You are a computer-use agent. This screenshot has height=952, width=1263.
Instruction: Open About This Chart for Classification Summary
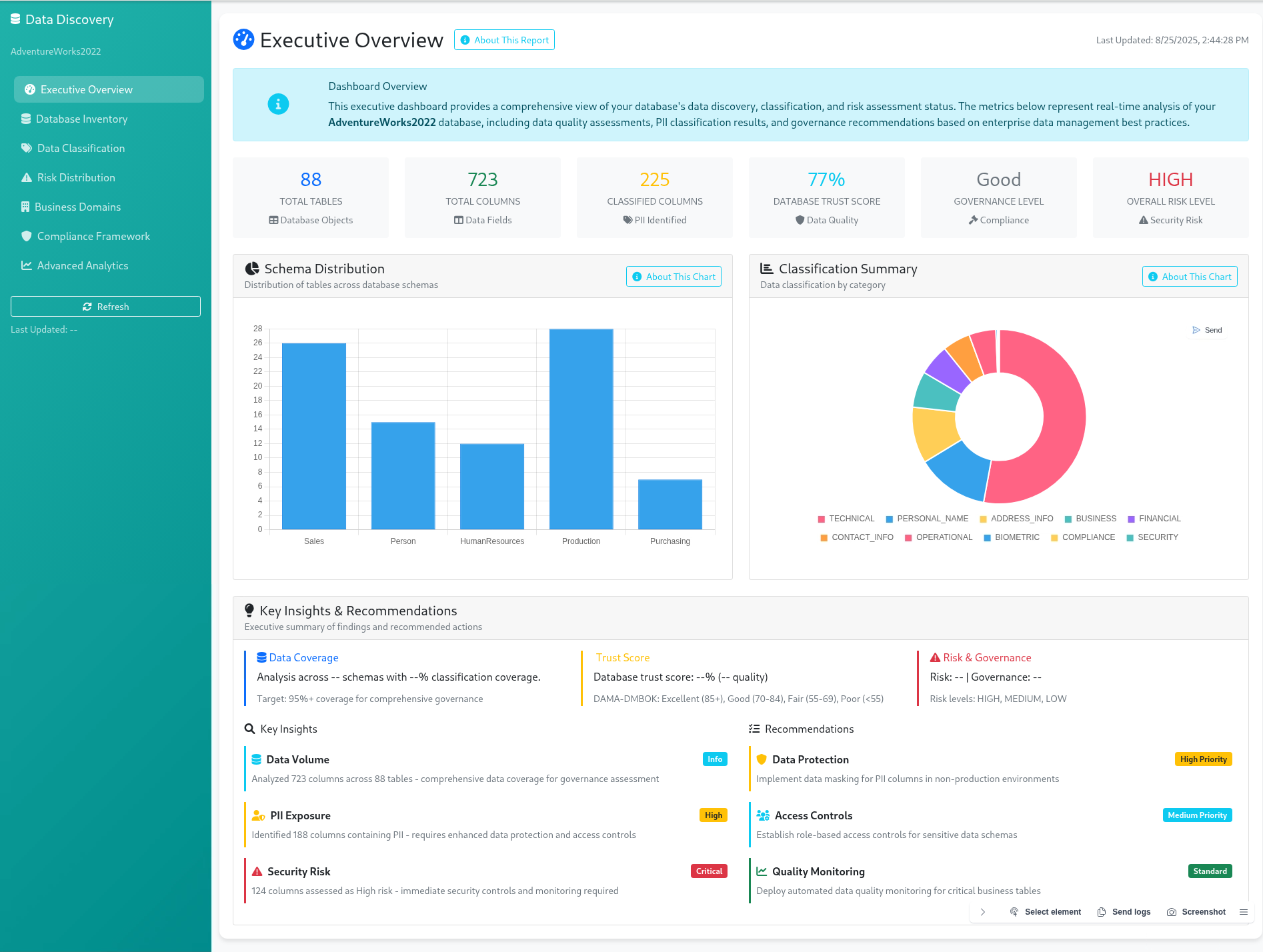point(1190,277)
